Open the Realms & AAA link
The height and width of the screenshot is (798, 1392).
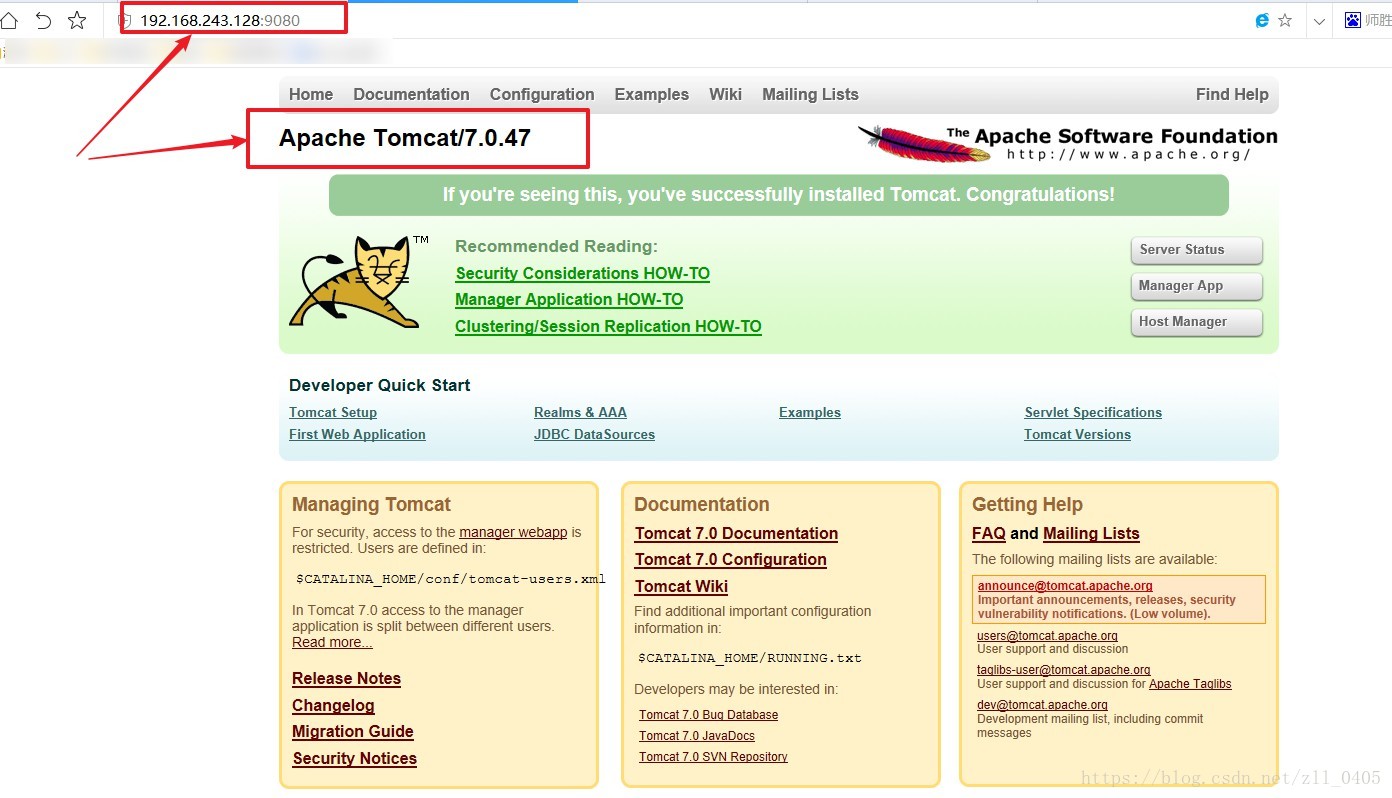point(580,412)
